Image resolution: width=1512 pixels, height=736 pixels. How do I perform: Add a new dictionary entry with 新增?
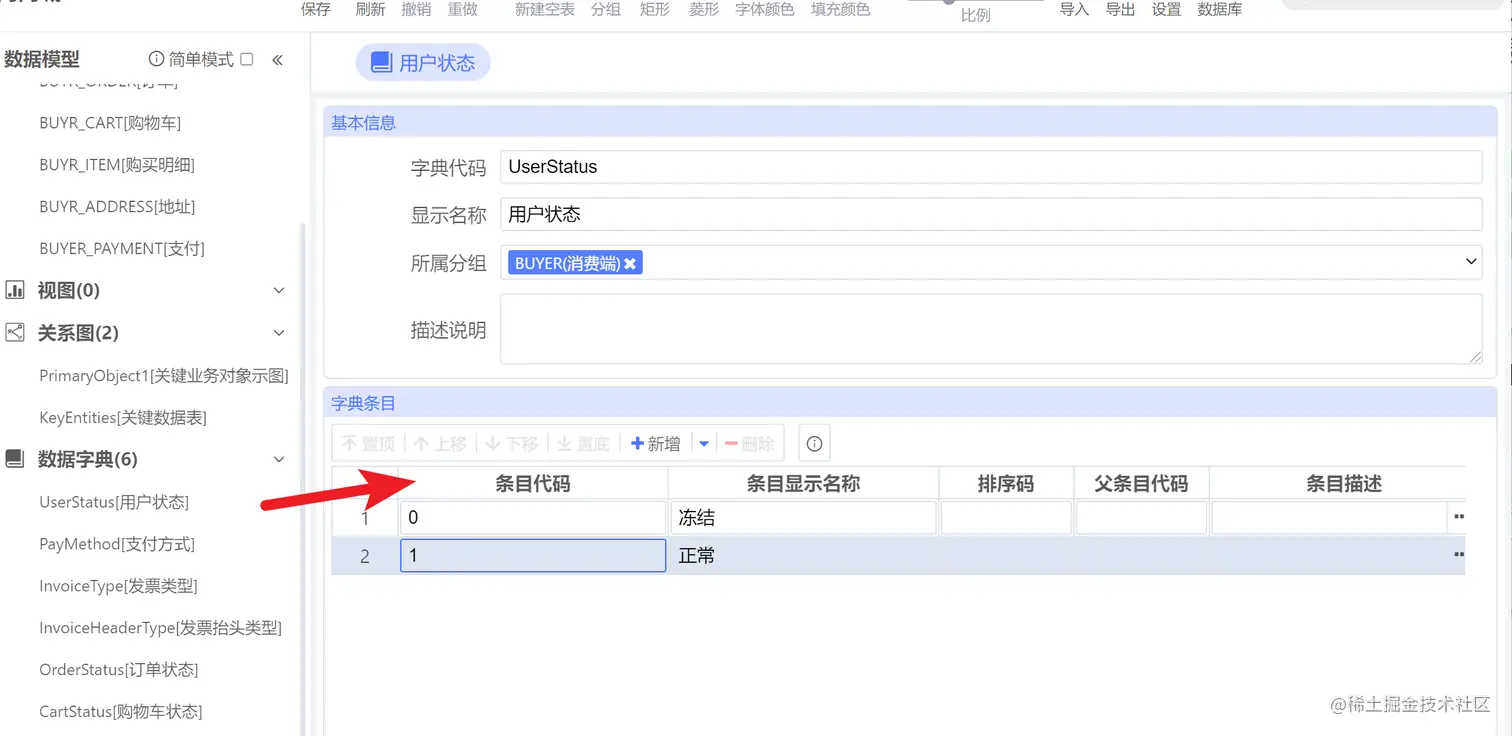656,444
